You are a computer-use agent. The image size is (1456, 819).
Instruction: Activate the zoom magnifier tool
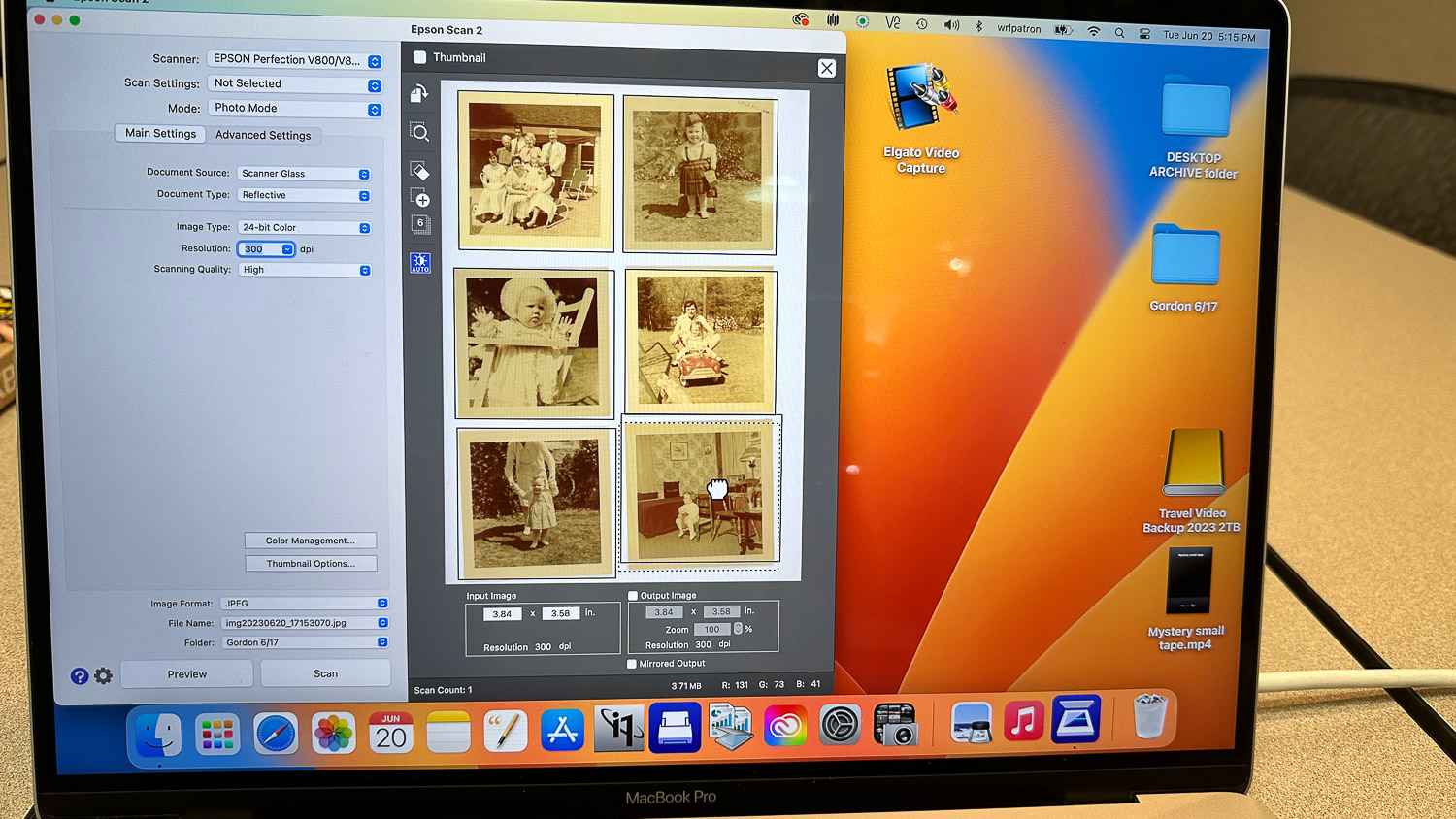(x=419, y=133)
